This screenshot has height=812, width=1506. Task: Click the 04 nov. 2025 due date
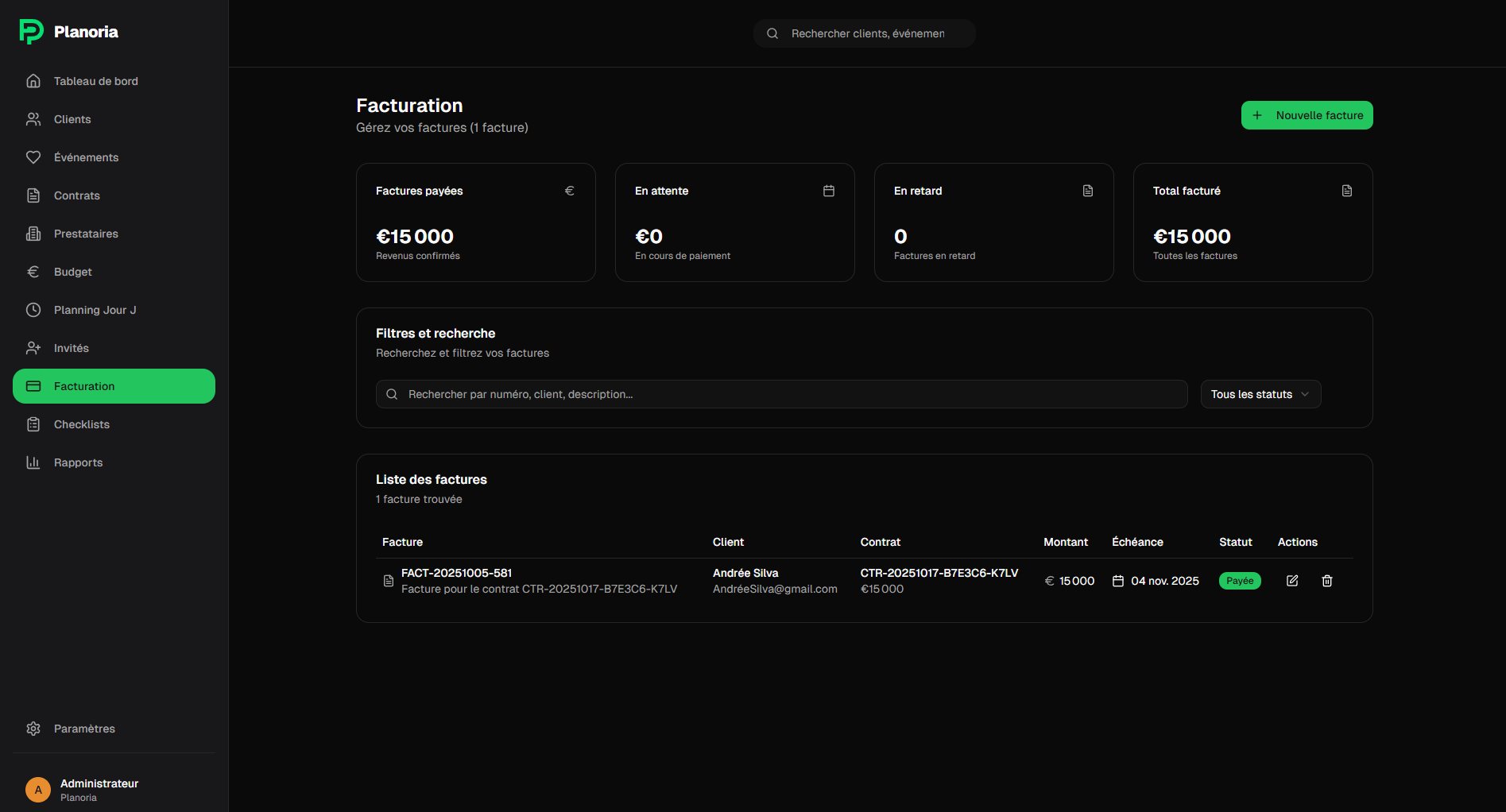click(x=1165, y=581)
